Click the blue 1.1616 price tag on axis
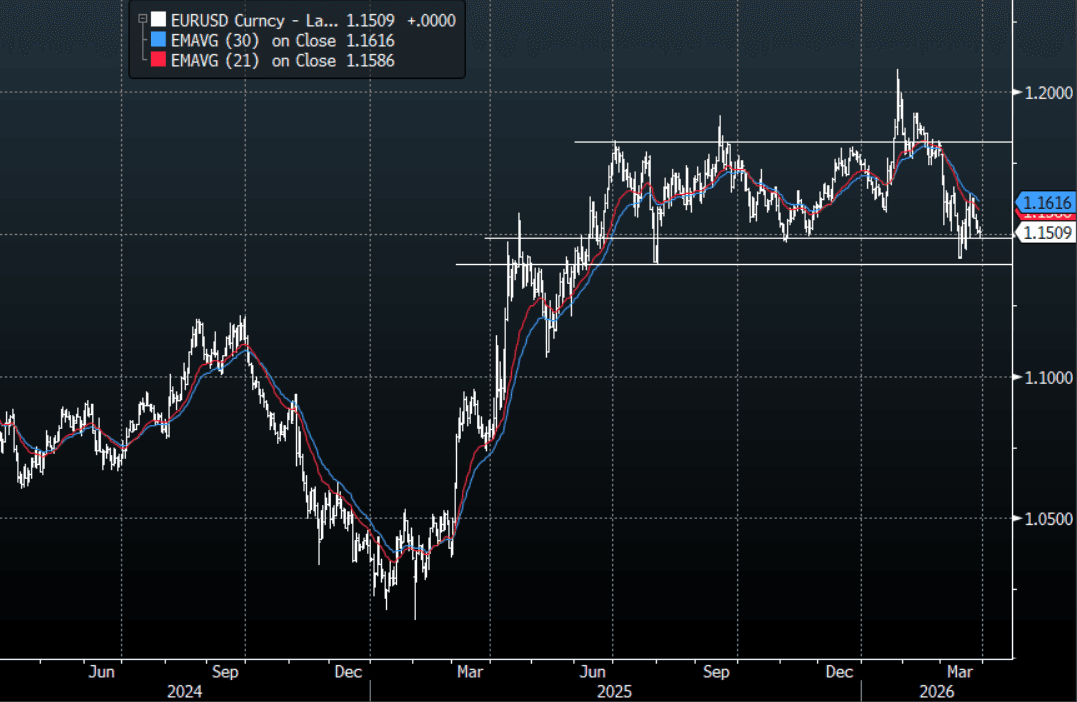Screen dimensions: 1077x702 1046,201
